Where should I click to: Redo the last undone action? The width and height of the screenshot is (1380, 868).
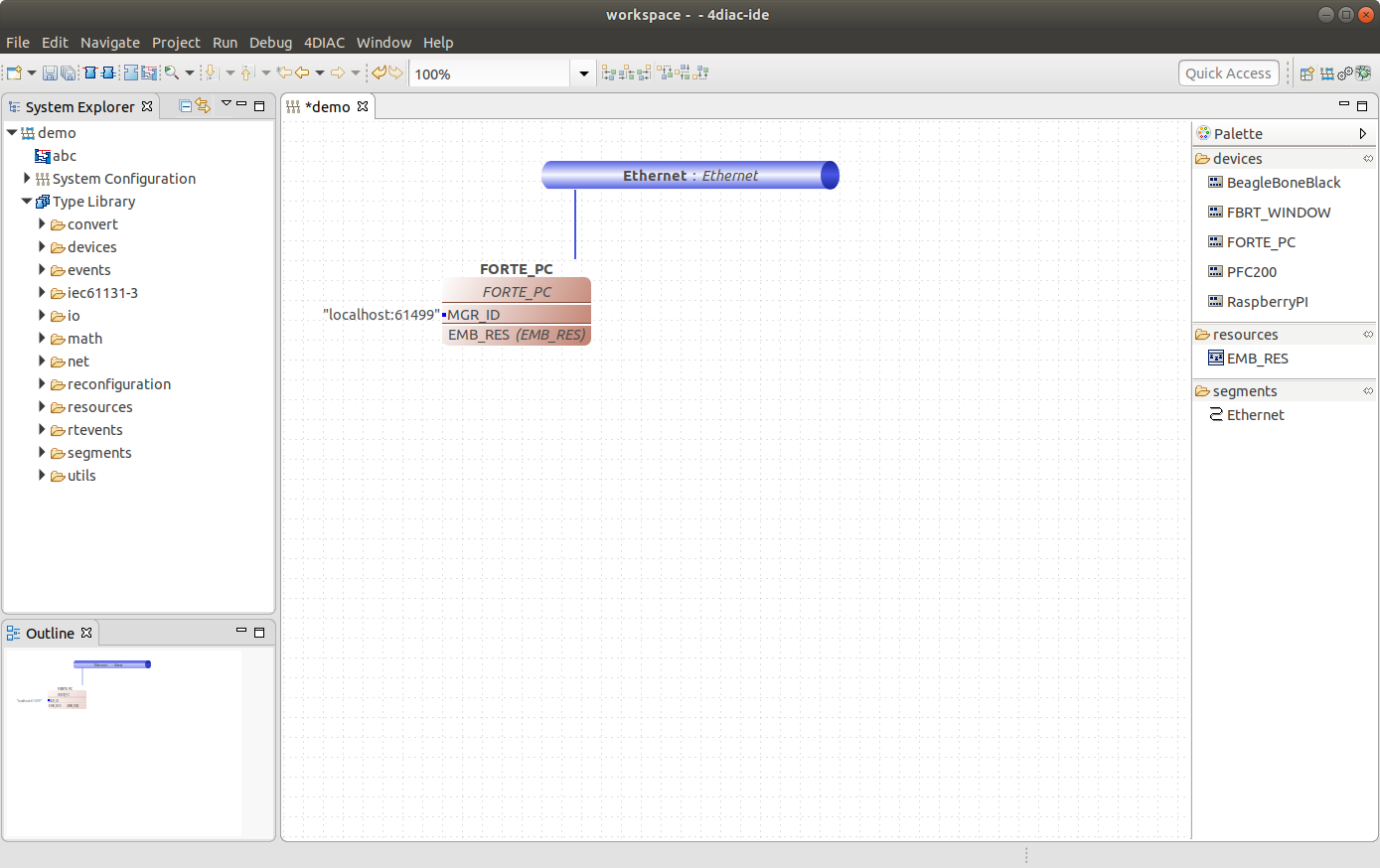point(395,72)
